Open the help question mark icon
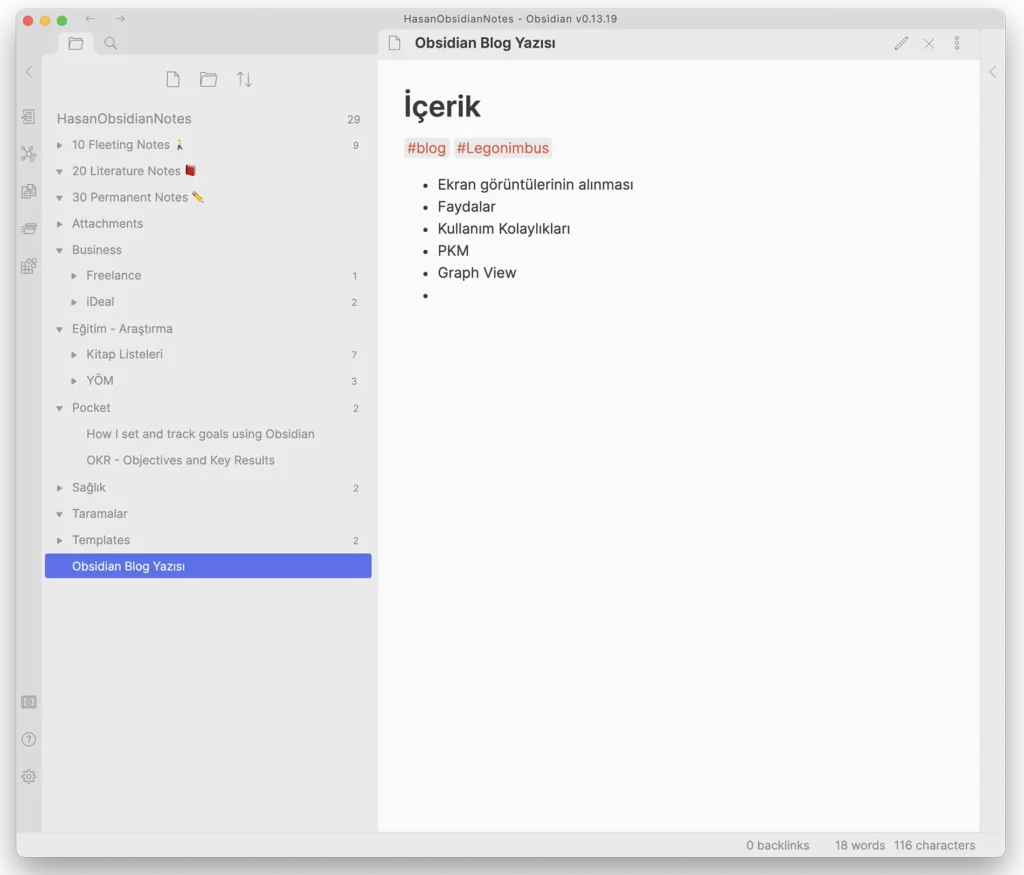The width and height of the screenshot is (1024, 875). point(29,739)
